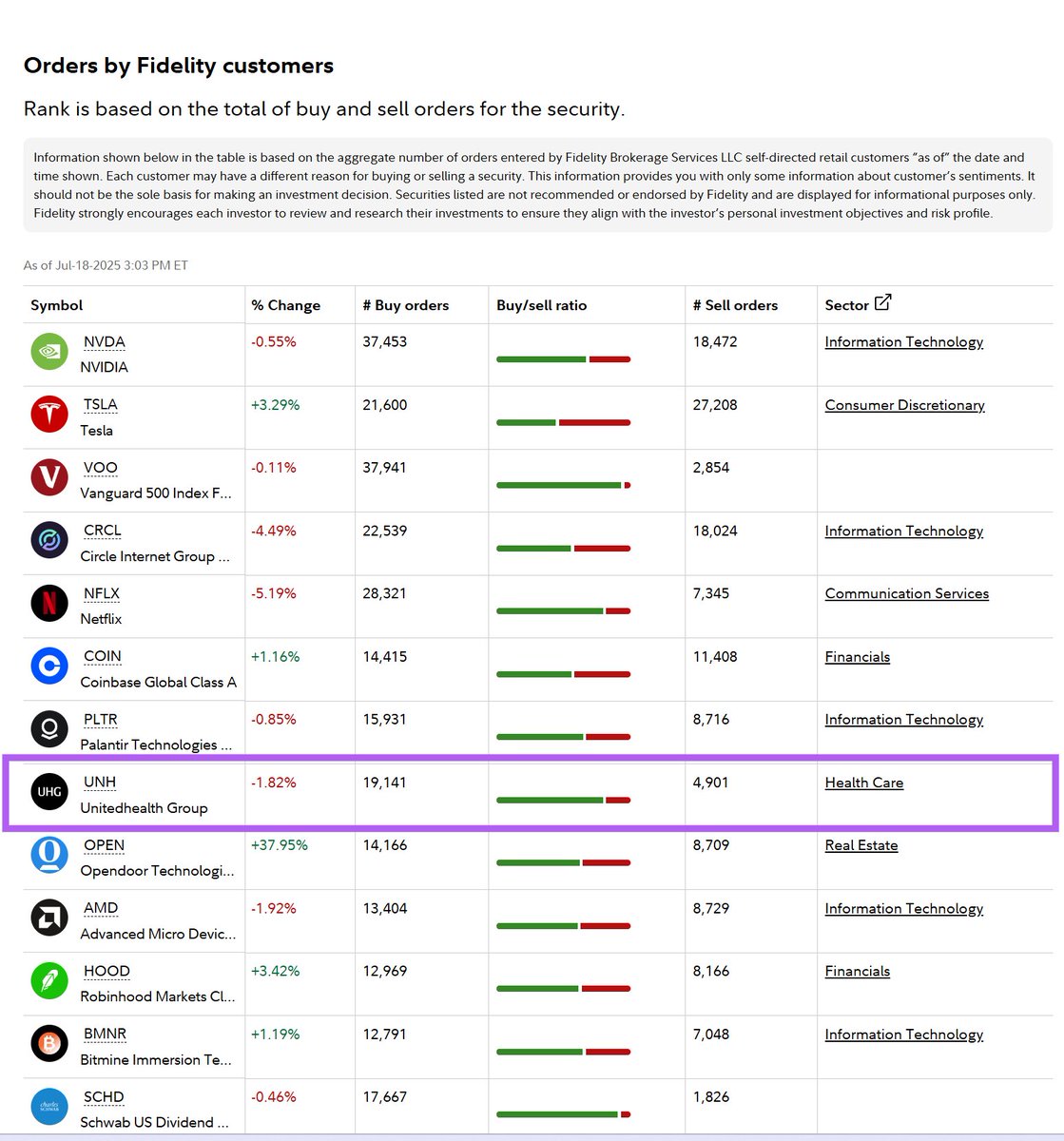Open the SCHD ticker link
Image resolution: width=1064 pixels, height=1141 pixels.
point(104,1097)
